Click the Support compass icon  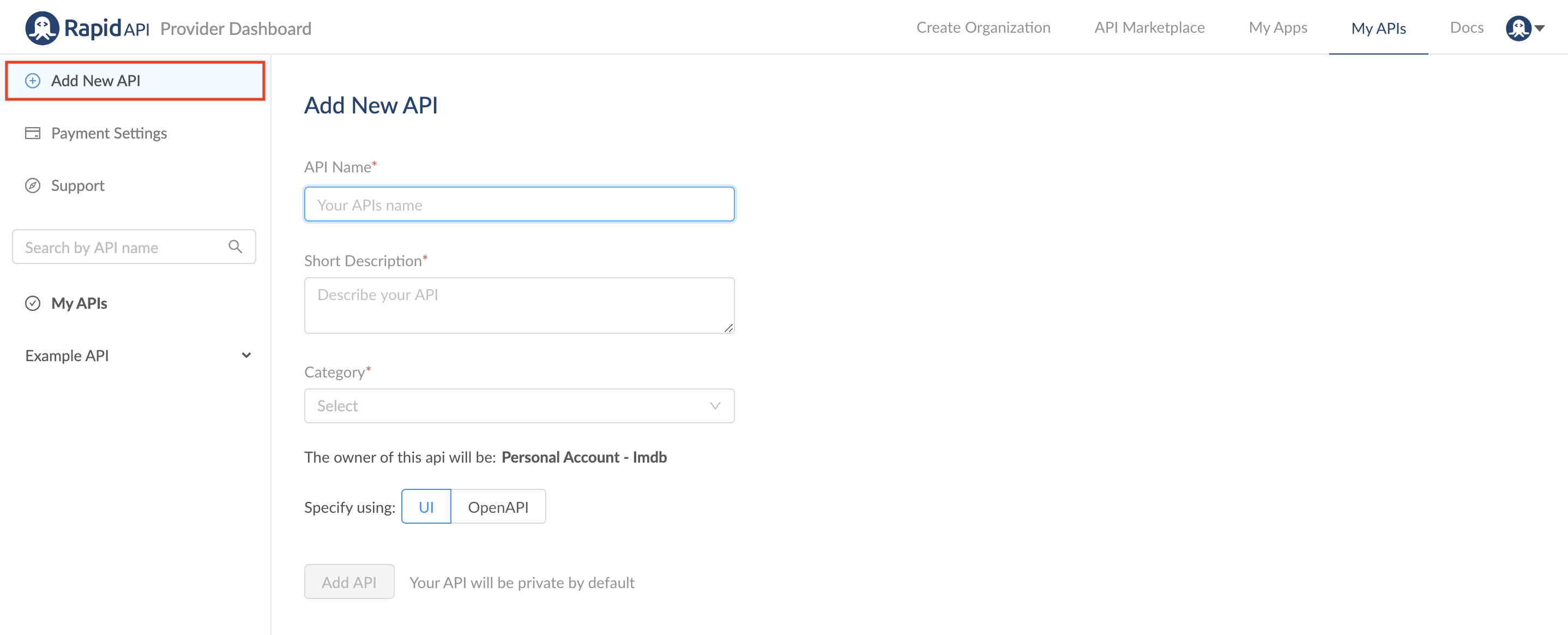point(33,185)
